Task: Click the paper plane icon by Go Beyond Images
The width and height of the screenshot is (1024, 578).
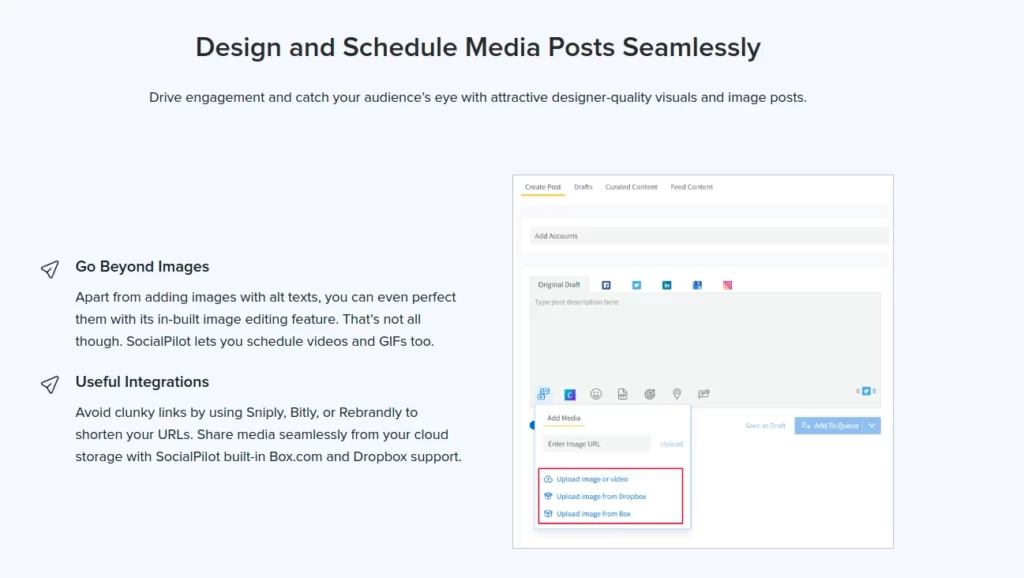Action: point(50,269)
